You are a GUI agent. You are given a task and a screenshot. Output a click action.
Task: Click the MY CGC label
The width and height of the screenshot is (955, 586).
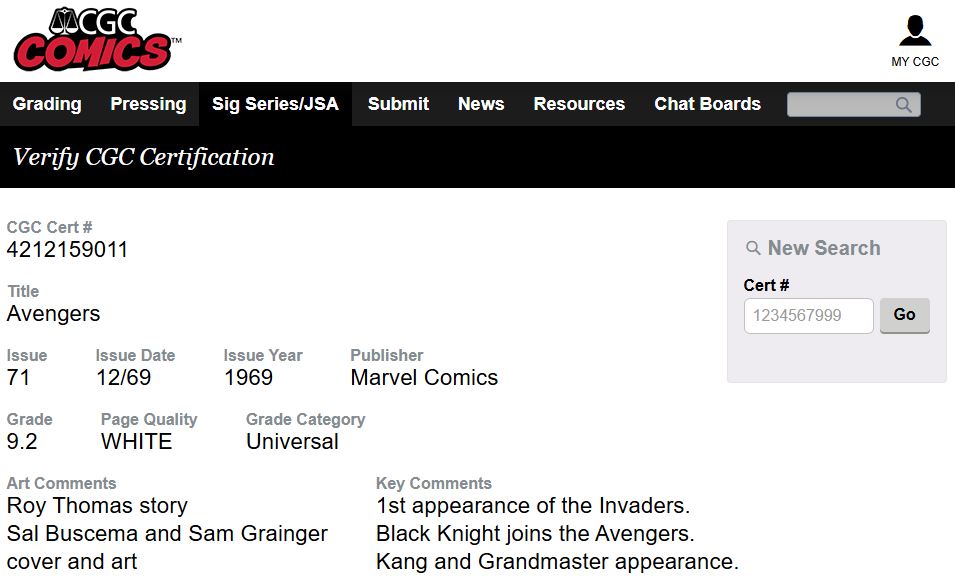(x=915, y=62)
